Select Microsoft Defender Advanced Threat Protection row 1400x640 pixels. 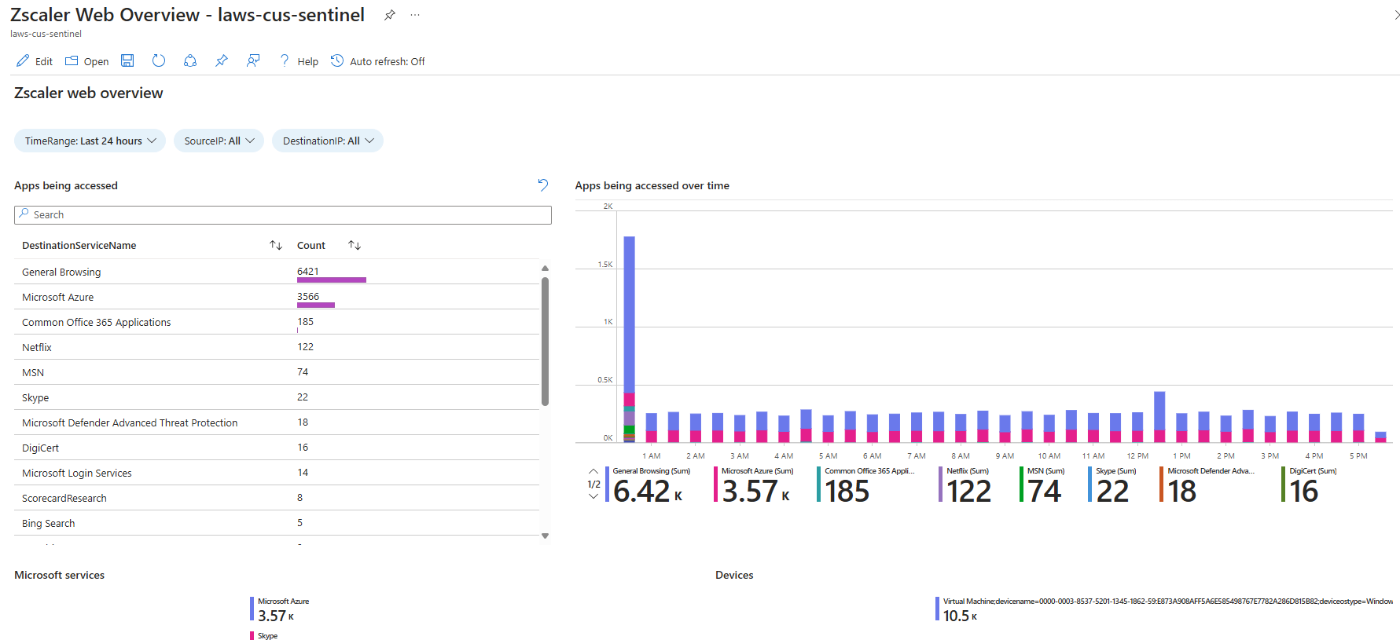pyautogui.click(x=276, y=423)
